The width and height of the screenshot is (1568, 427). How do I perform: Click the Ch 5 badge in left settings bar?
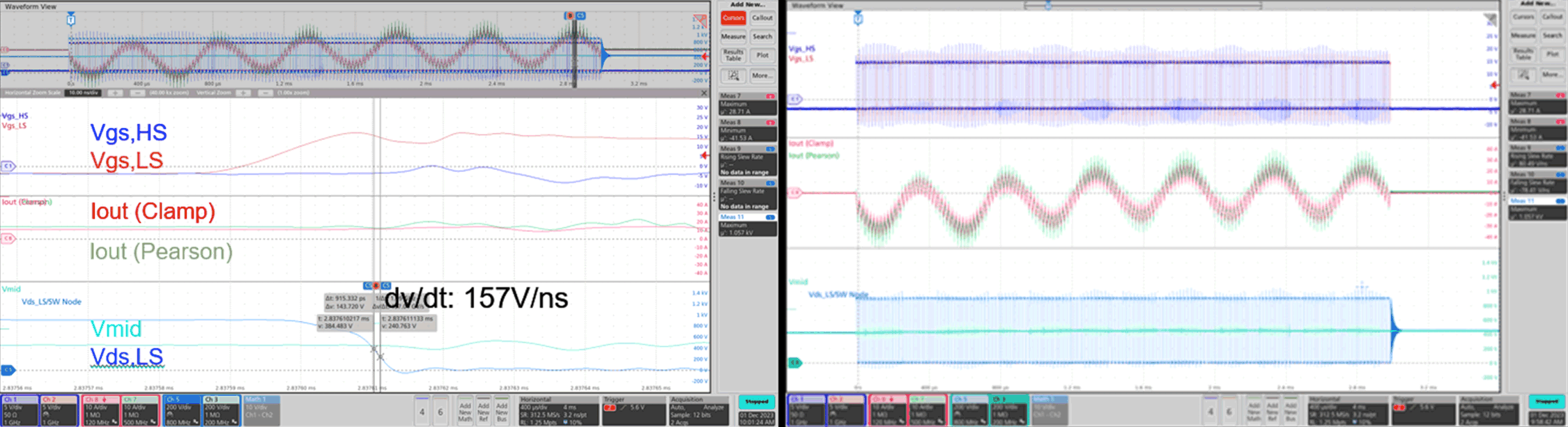[181, 410]
